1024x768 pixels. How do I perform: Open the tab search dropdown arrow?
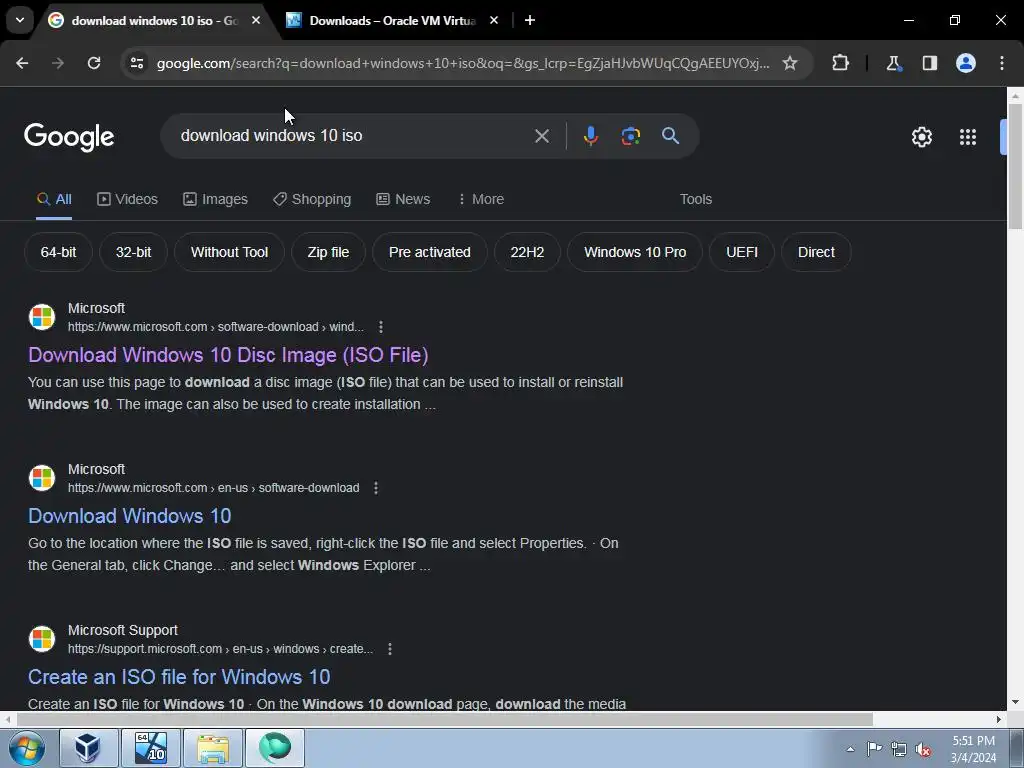click(20, 20)
